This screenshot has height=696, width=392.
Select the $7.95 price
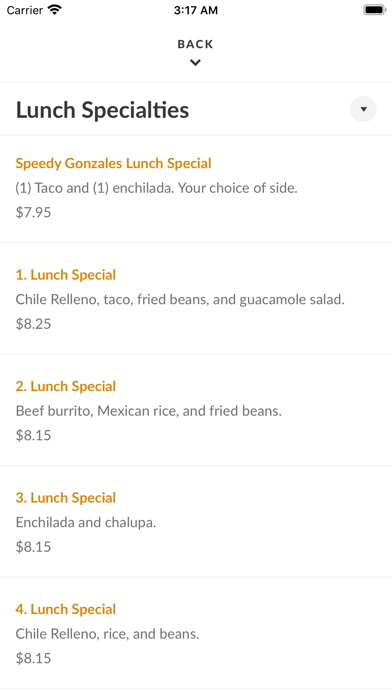click(x=33, y=212)
